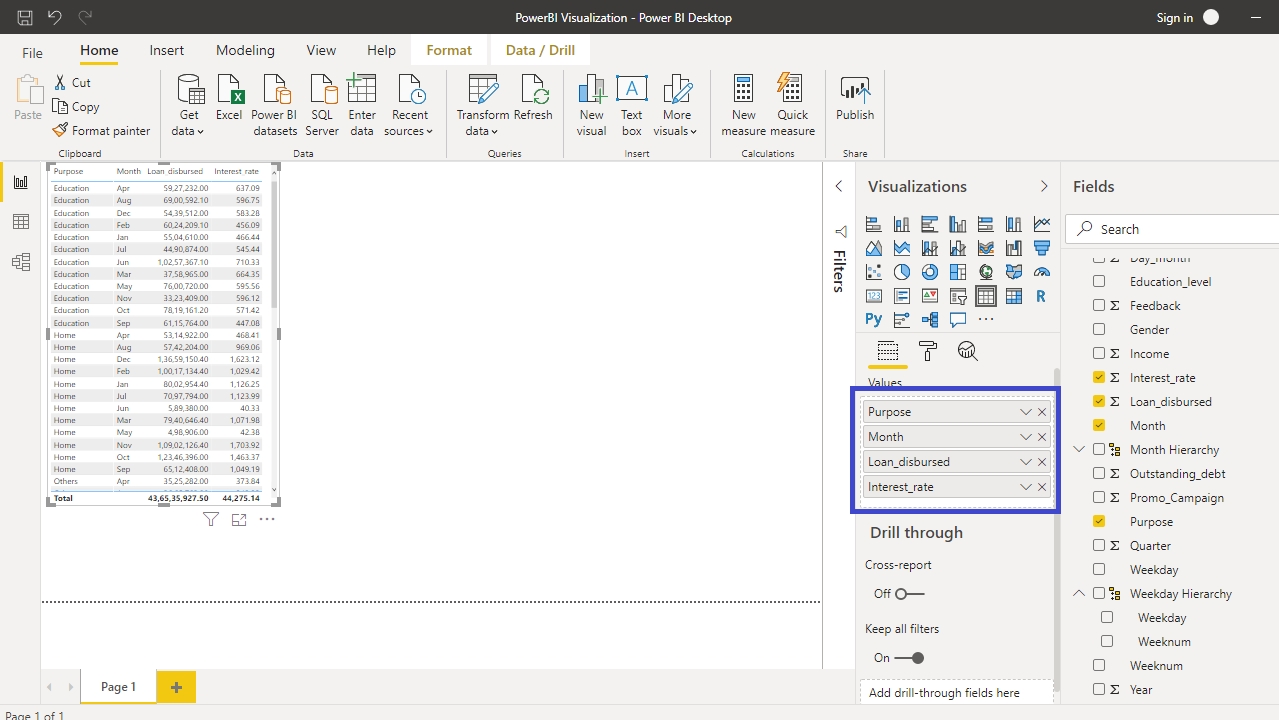Viewport: 1279px width, 720px height.
Task: Import data using the Excel icon
Action: point(229,92)
